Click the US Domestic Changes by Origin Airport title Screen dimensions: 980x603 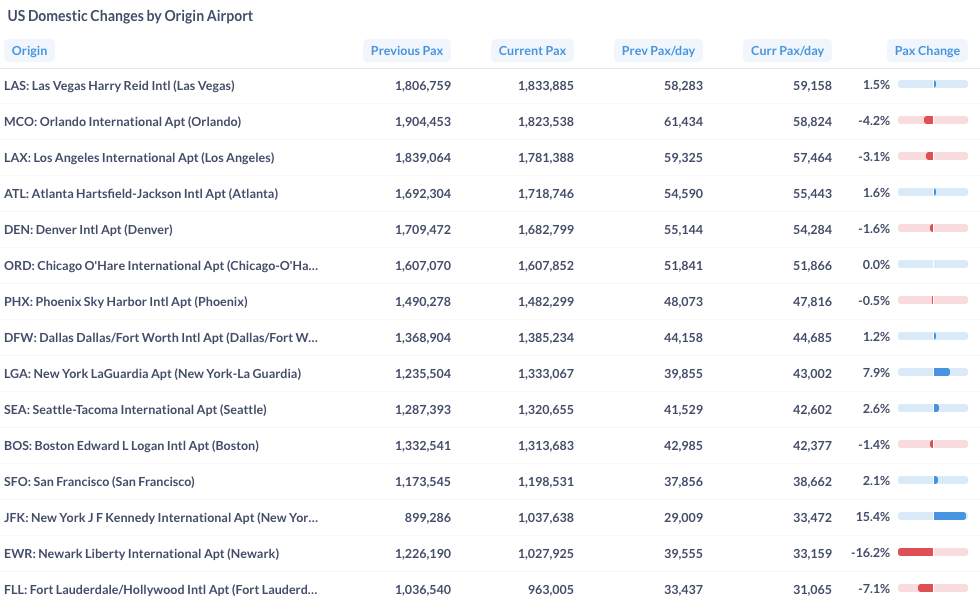coord(130,16)
